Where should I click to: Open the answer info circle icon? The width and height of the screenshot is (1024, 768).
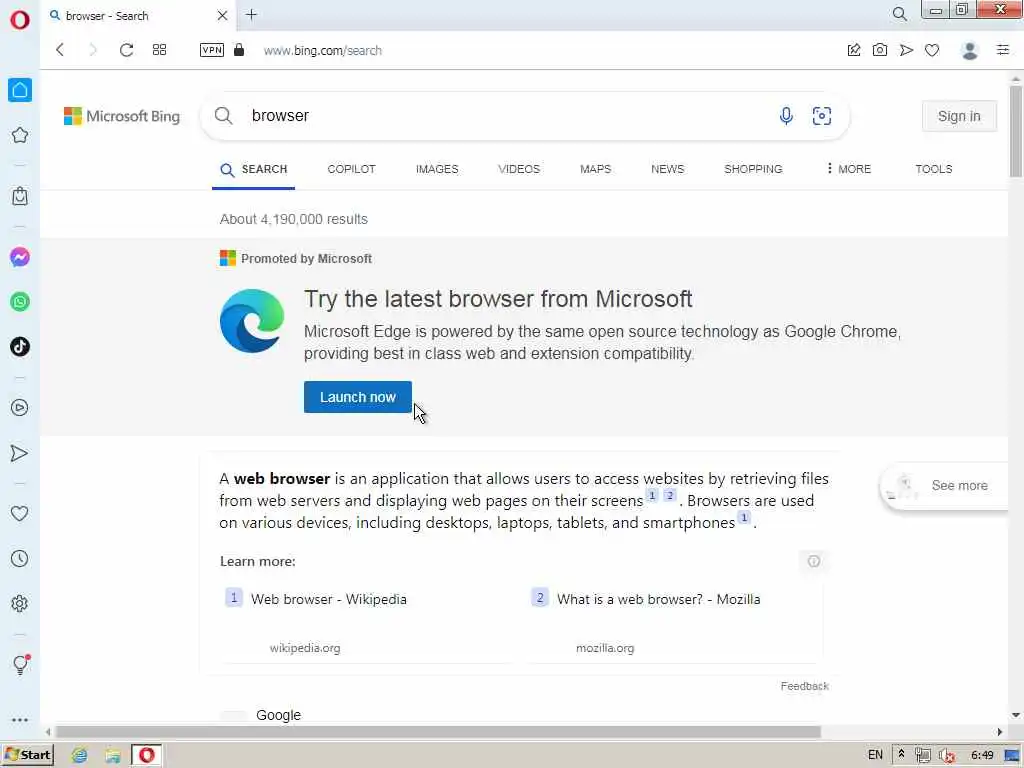click(814, 561)
